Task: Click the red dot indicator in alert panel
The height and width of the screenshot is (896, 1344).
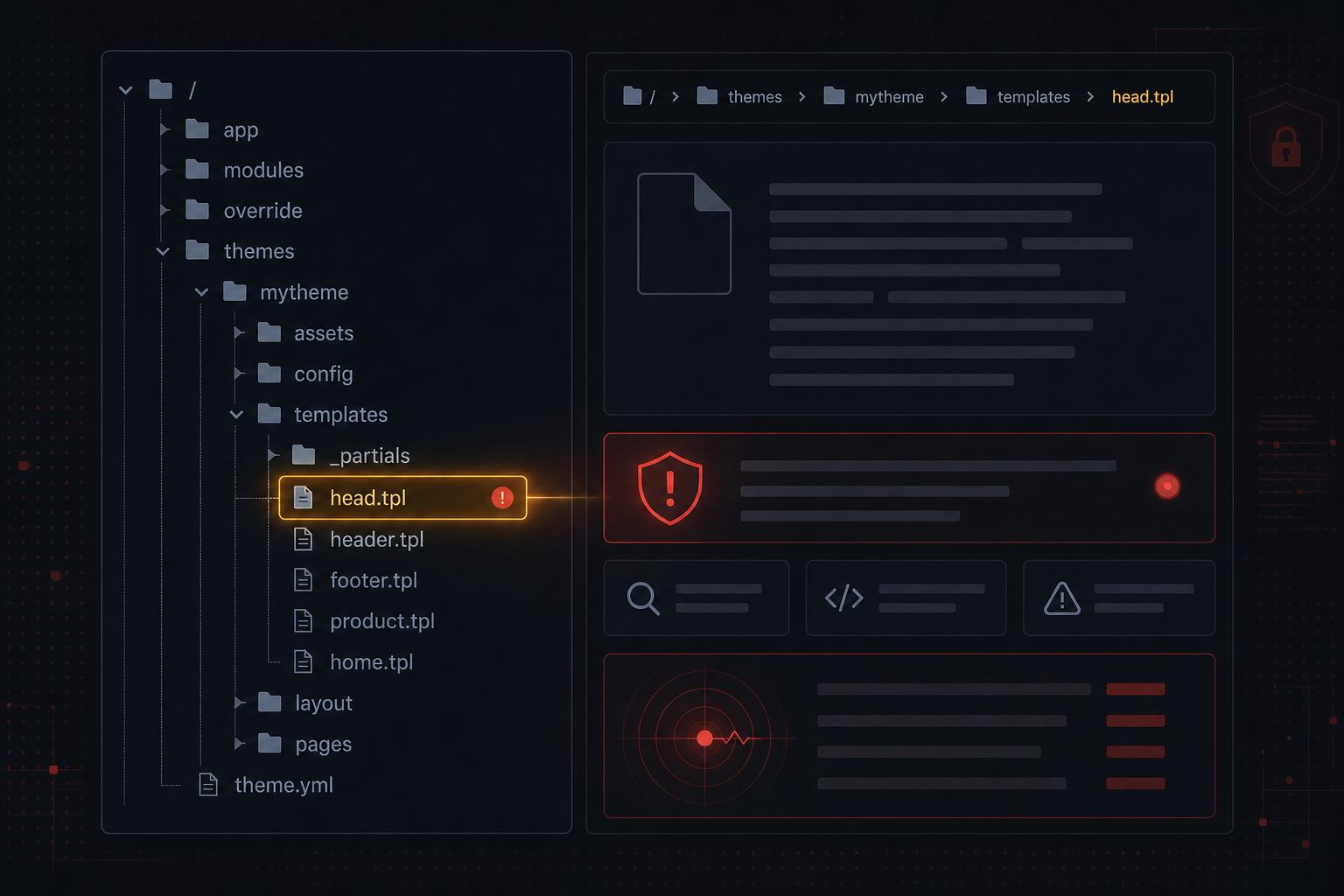Action: (1167, 486)
